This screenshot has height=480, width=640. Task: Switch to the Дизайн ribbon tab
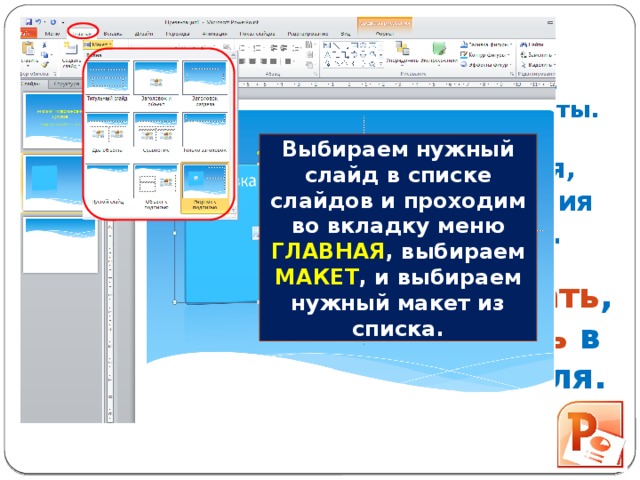pyautogui.click(x=144, y=34)
